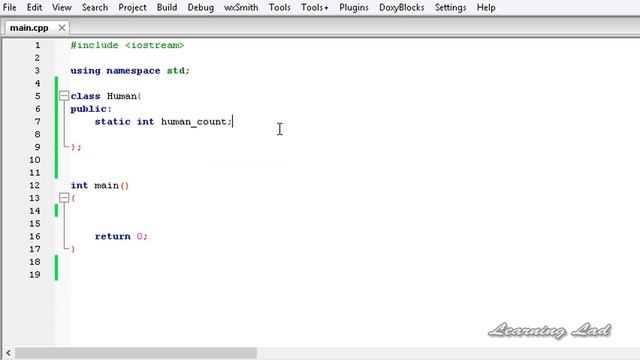Image resolution: width=640 pixels, height=360 pixels.
Task: Open the Search menu
Action: point(95,7)
